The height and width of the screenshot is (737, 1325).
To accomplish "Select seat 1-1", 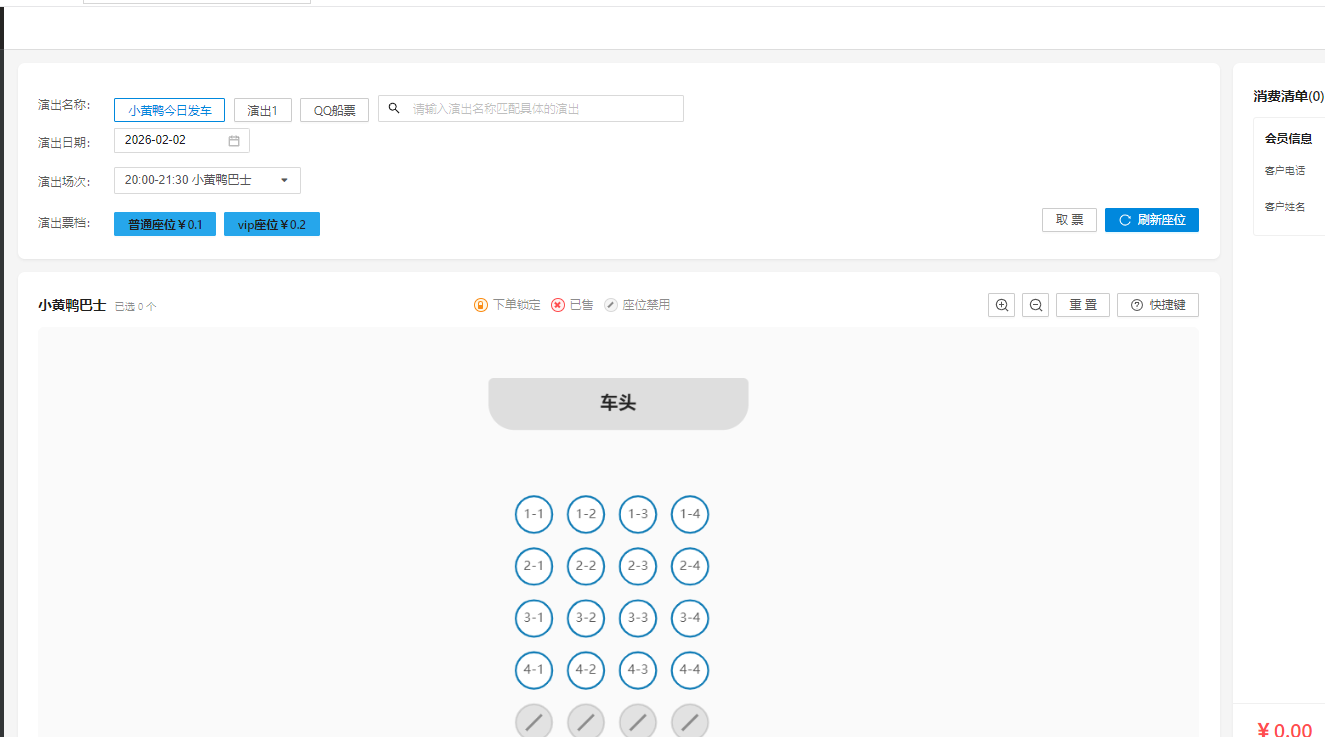I will 534,514.
